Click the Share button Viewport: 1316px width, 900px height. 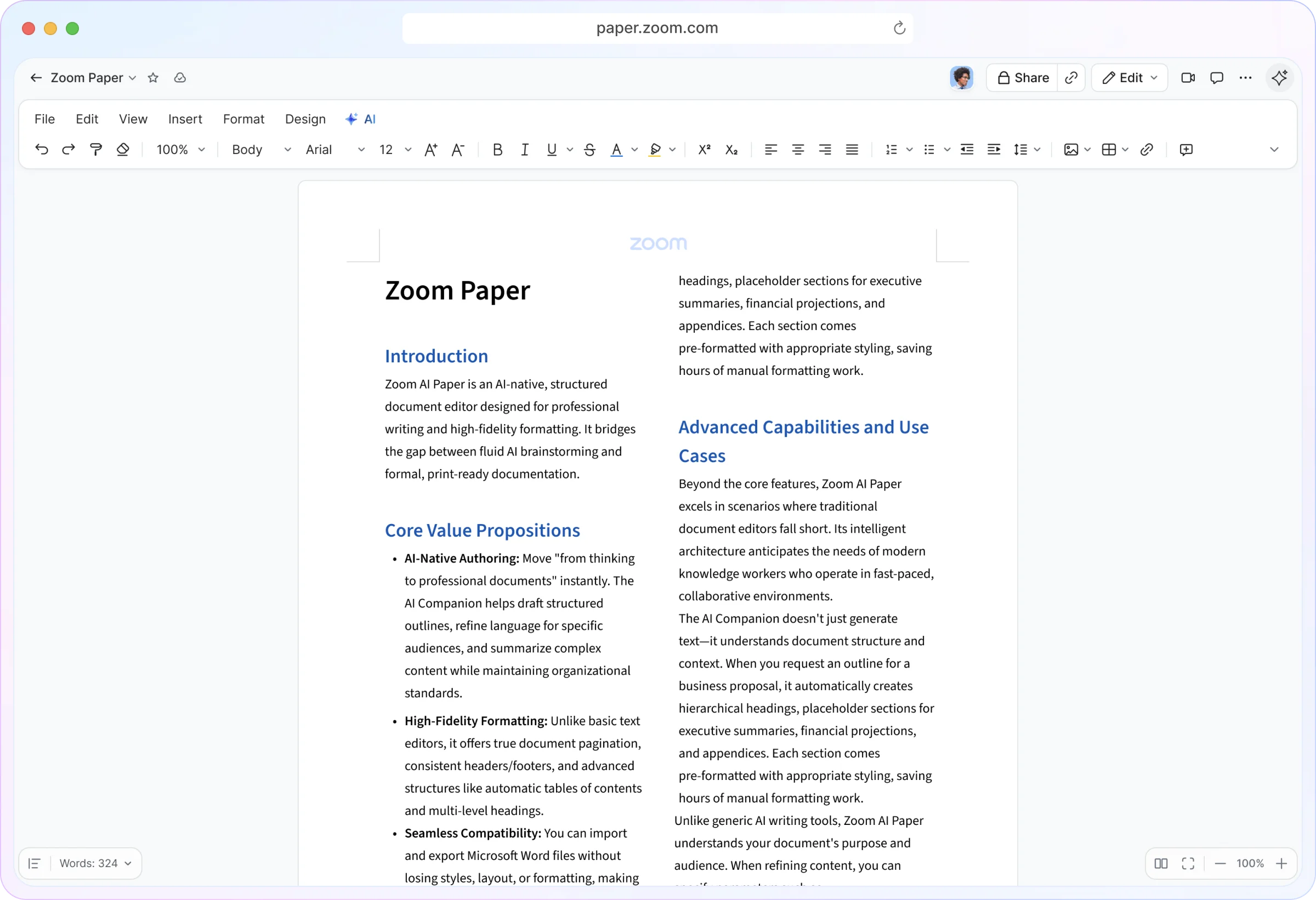[x=1023, y=77]
